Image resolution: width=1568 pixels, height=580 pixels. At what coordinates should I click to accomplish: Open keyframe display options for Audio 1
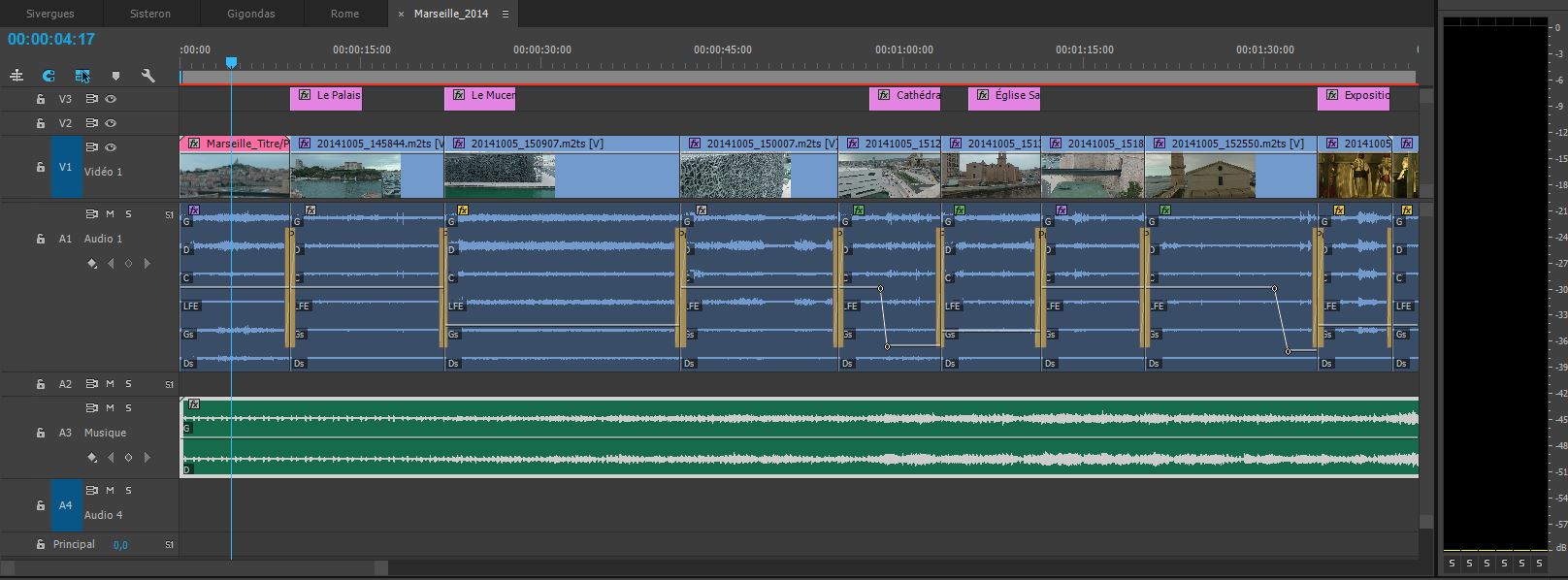[92, 264]
